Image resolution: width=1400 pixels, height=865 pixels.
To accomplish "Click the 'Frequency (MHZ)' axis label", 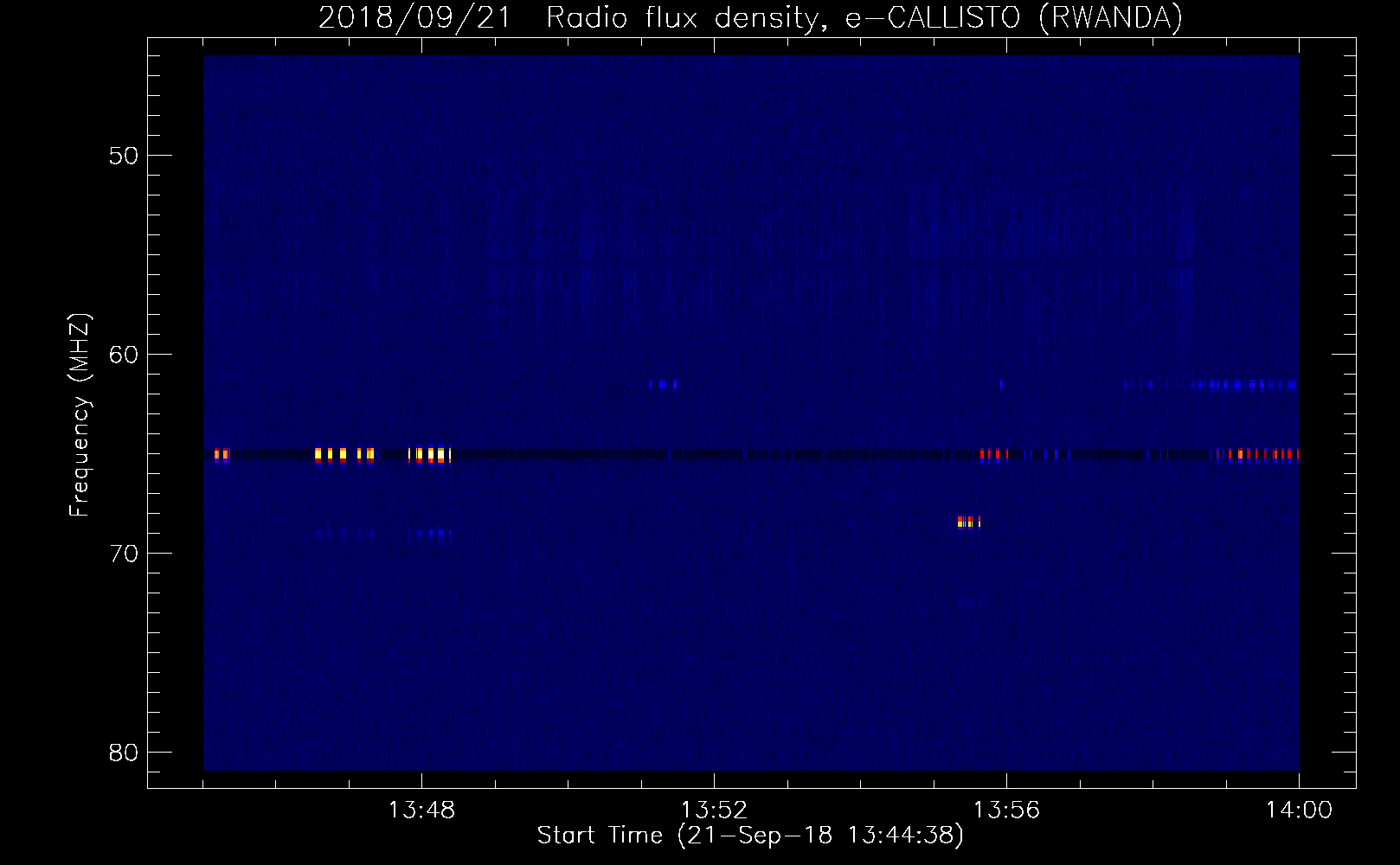I will [x=80, y=415].
